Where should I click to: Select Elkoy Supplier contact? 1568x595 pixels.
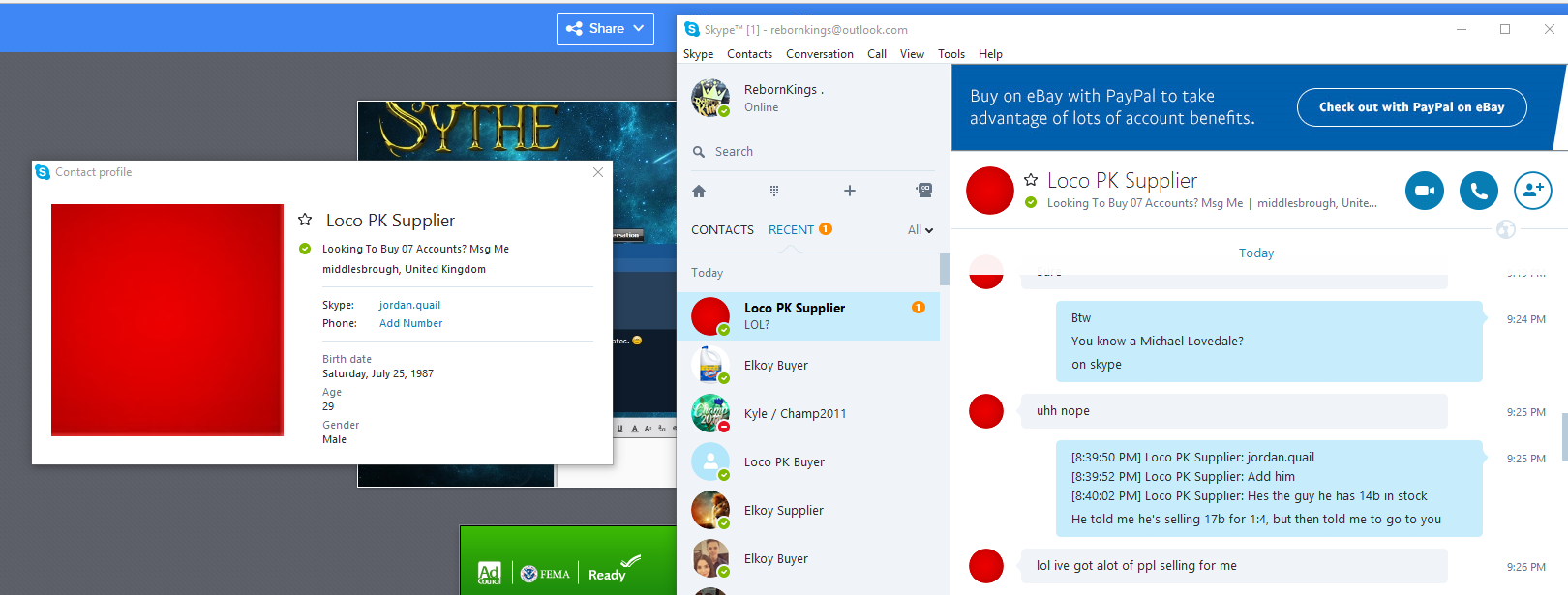click(x=808, y=510)
